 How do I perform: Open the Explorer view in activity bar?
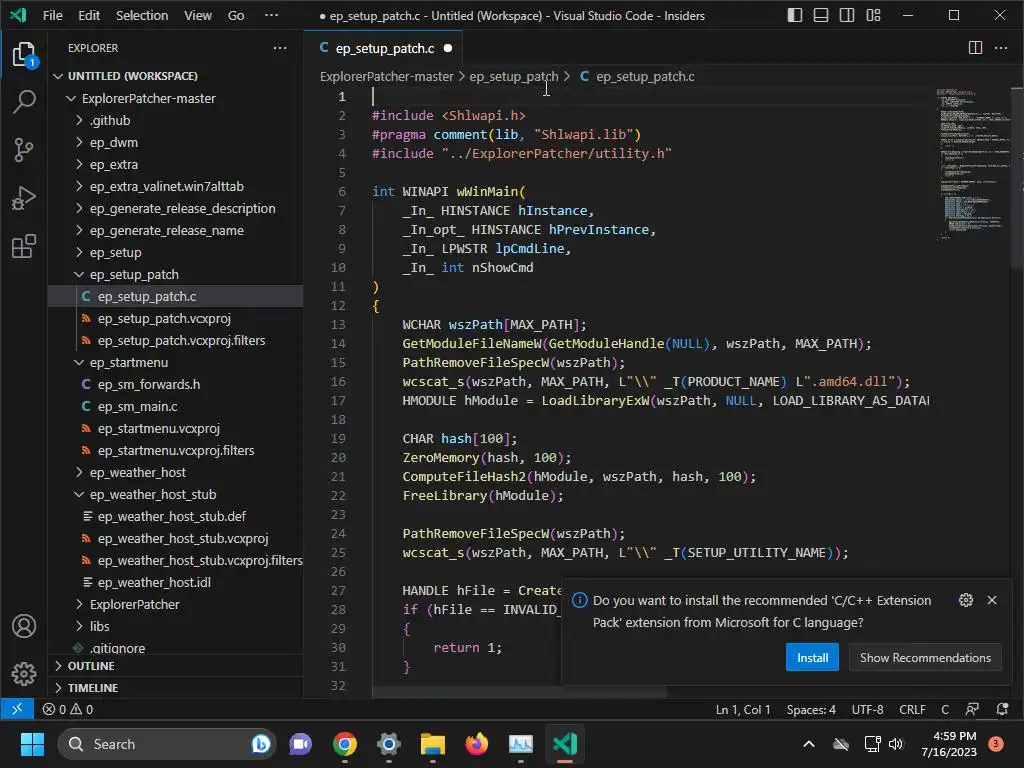[24, 54]
